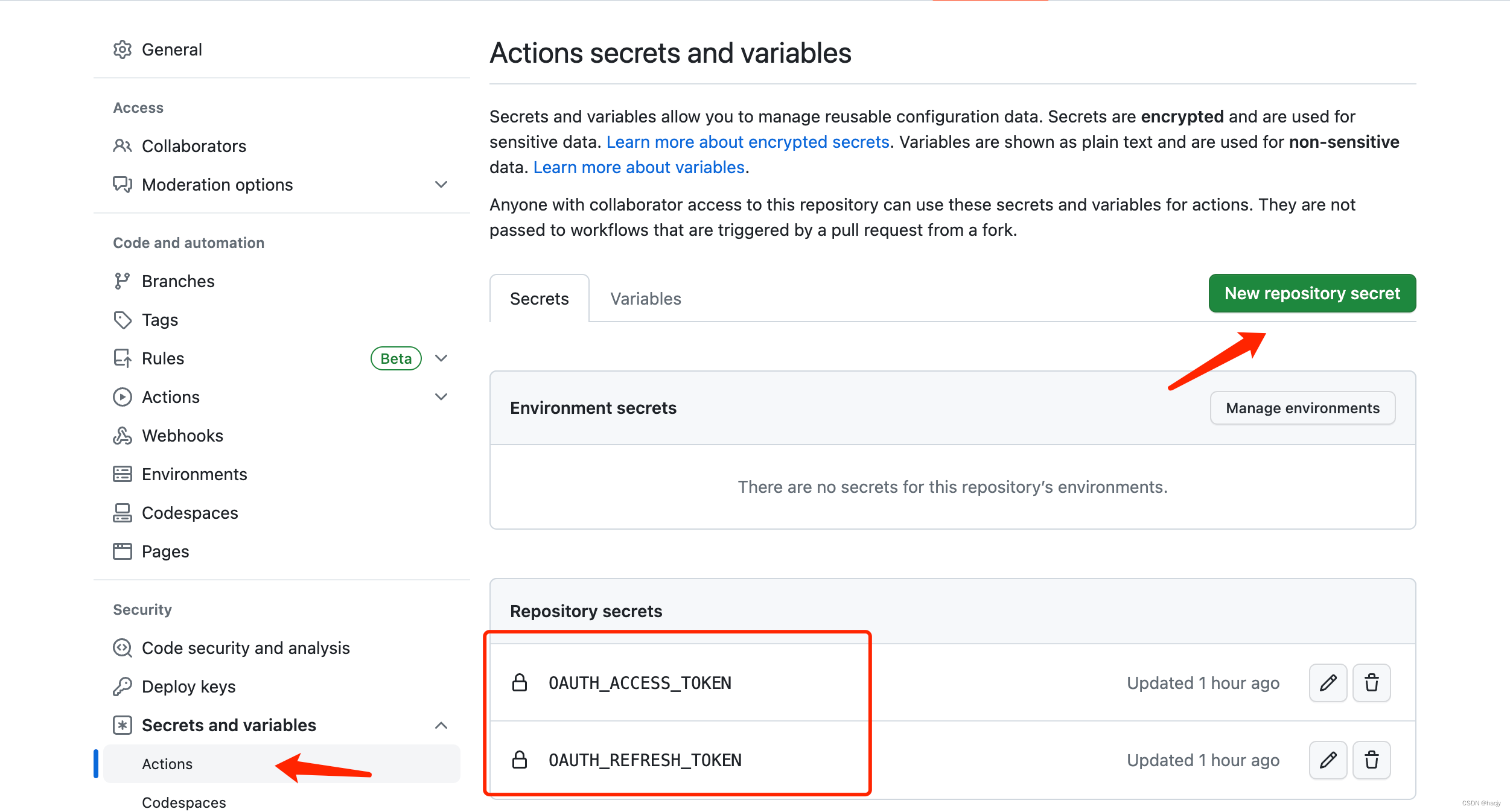This screenshot has width=1510, height=812.
Task: Click the lock icon beside OAUTH_ACCESS_TOKEN
Action: [520, 683]
